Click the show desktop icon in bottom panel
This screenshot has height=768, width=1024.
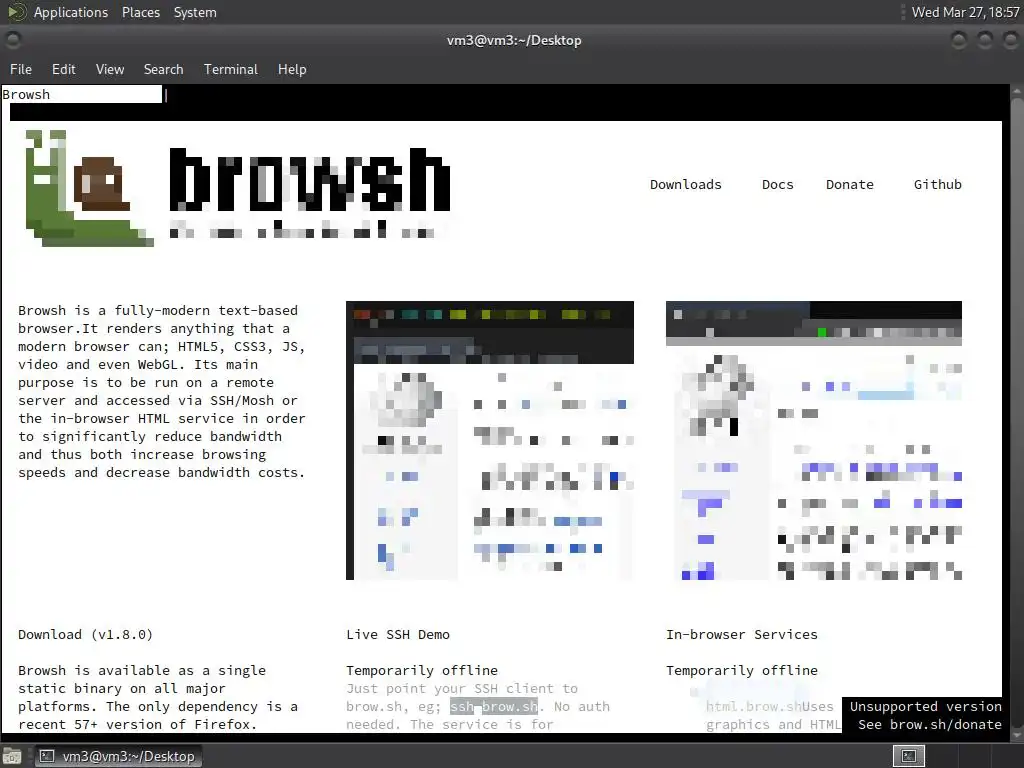(x=12, y=756)
